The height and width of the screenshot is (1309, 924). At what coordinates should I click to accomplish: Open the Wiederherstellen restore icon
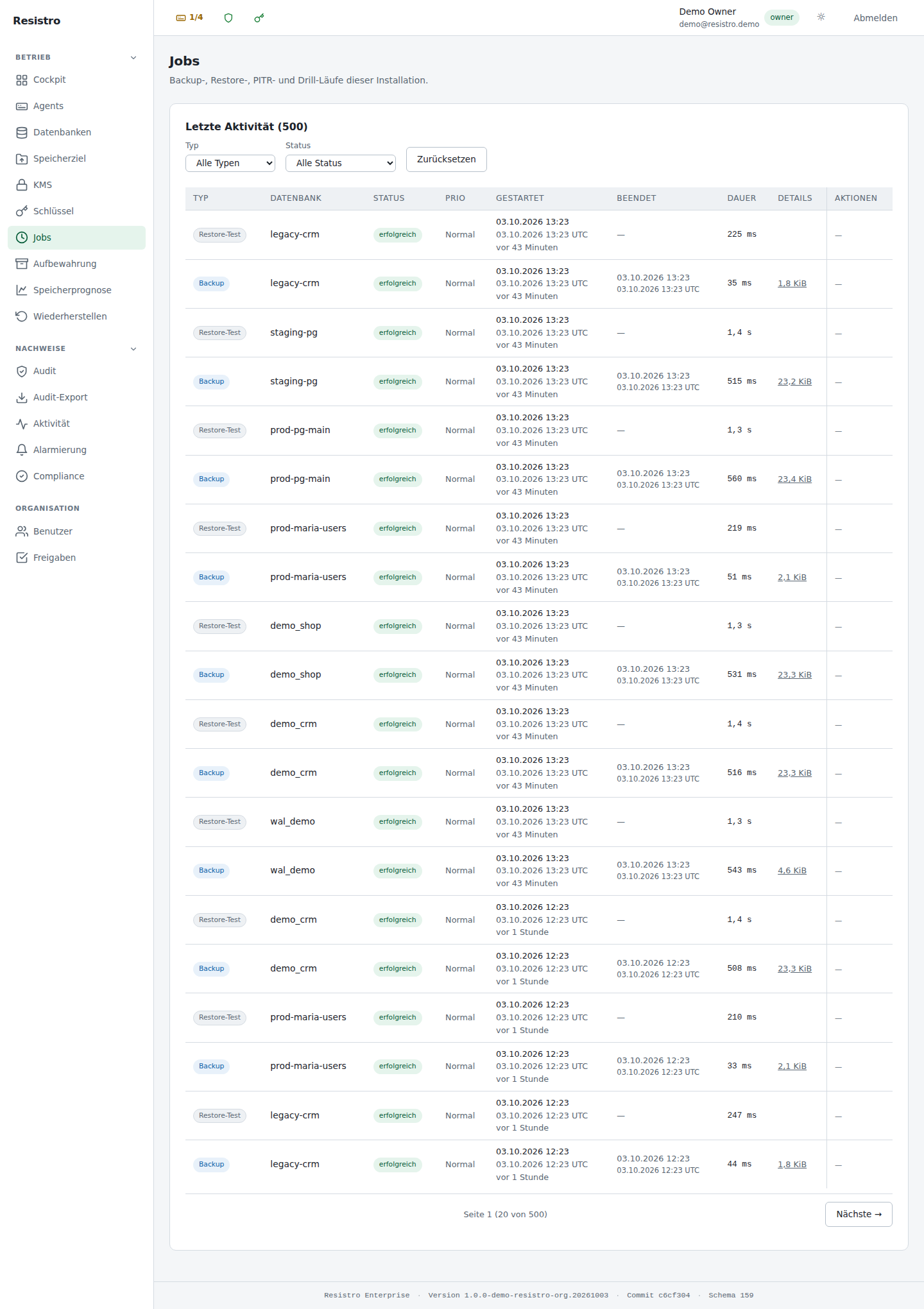coord(22,317)
